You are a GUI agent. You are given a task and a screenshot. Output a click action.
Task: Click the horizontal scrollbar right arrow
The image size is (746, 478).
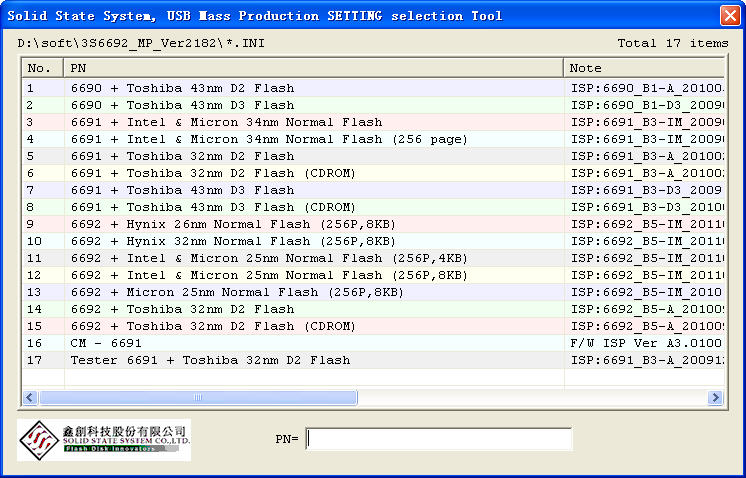tap(716, 398)
